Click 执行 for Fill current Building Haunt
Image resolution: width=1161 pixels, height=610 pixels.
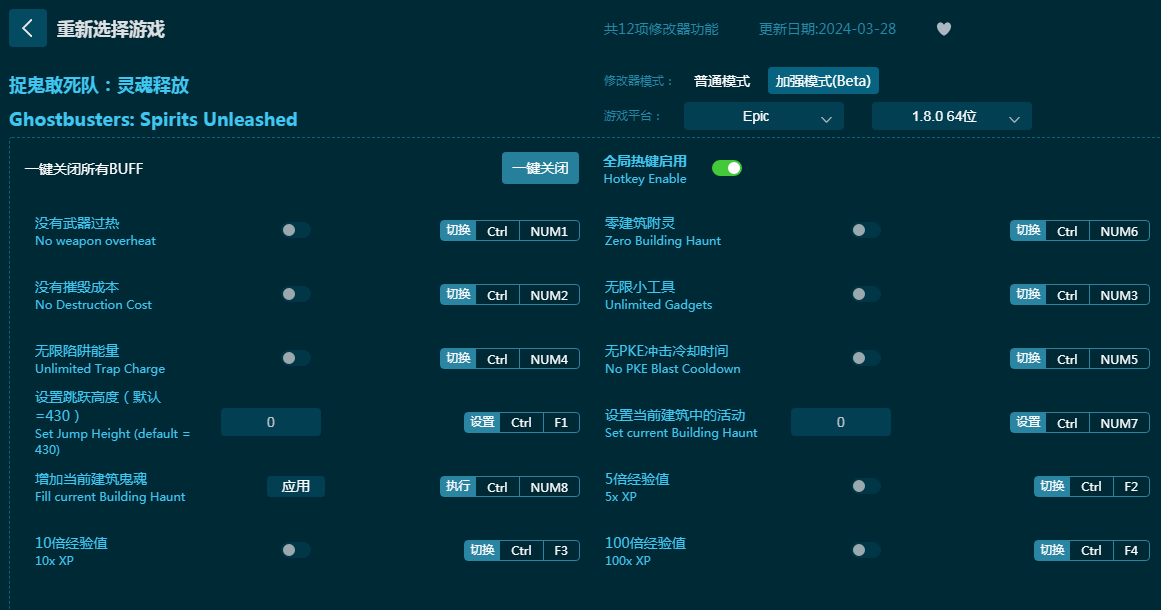click(458, 486)
